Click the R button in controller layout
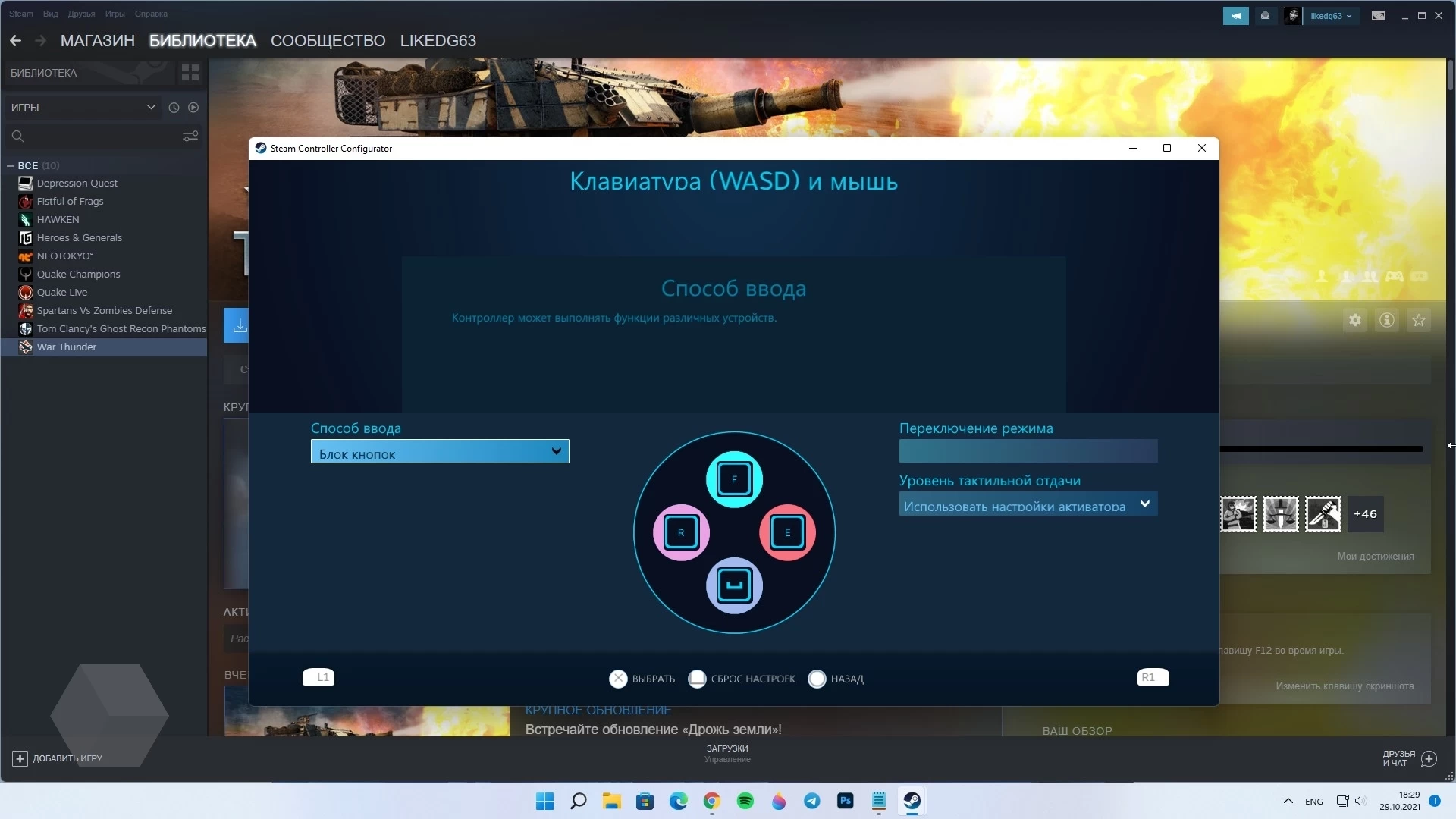 (x=681, y=532)
